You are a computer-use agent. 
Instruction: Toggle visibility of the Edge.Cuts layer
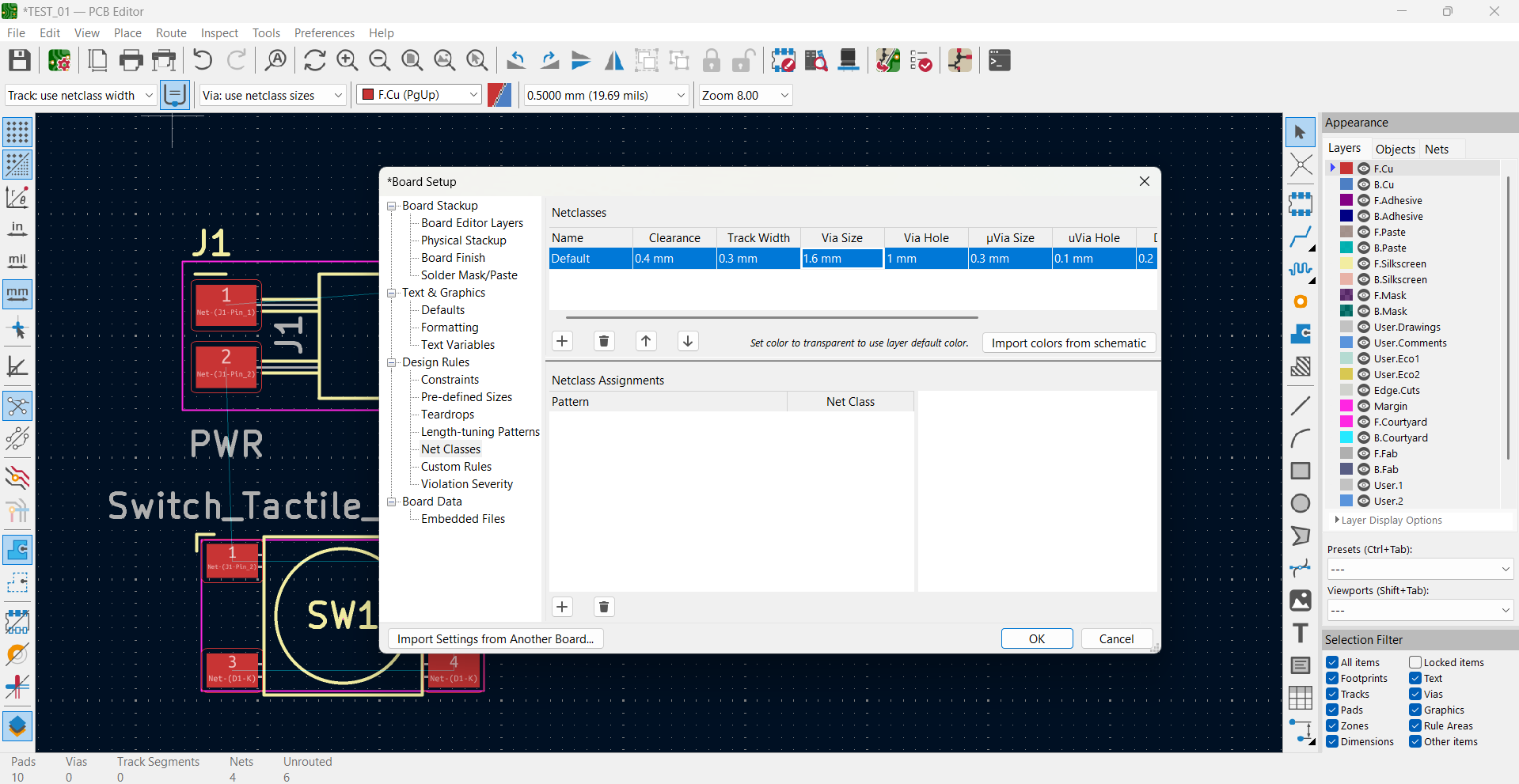point(1364,390)
